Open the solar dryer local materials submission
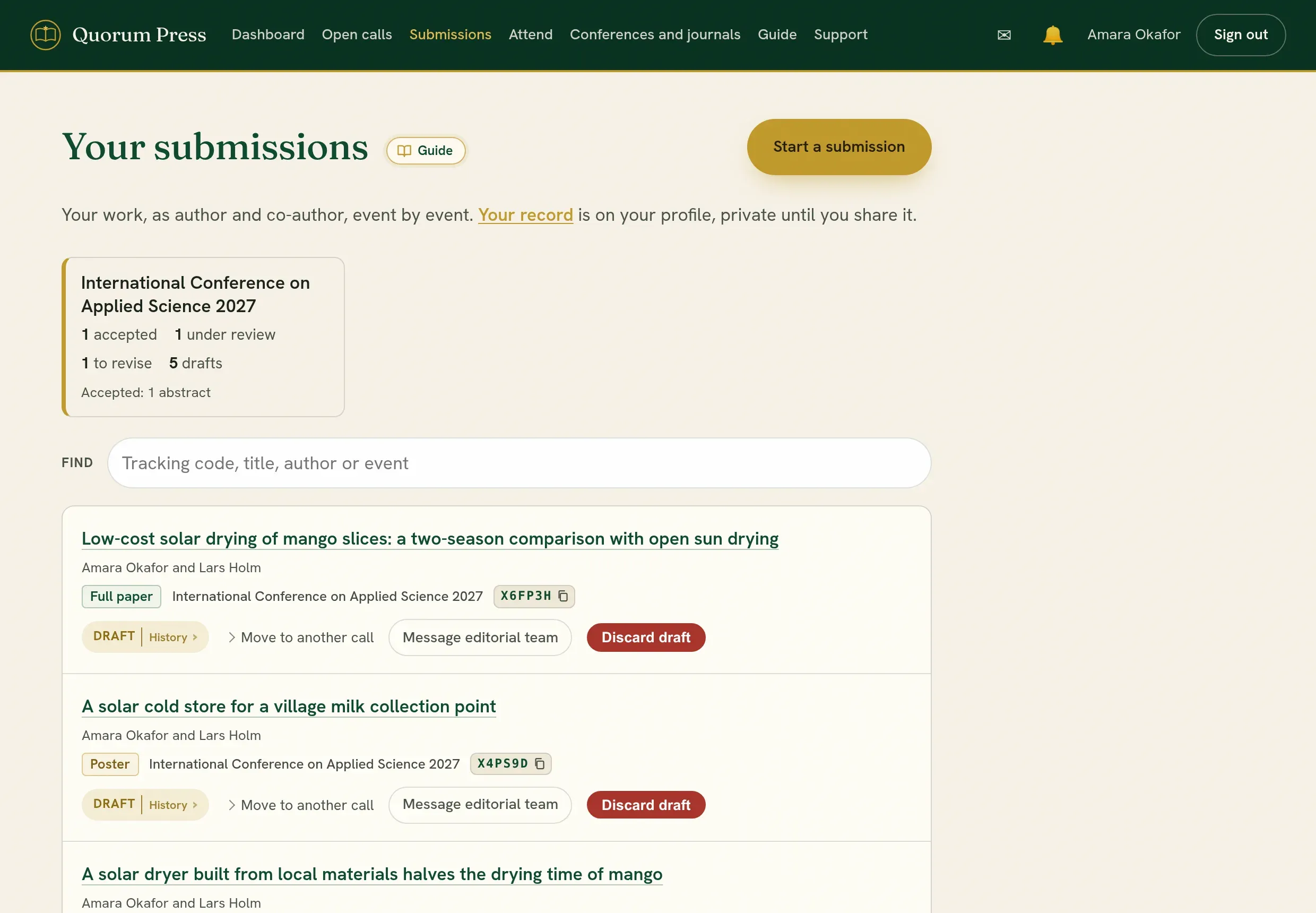The height and width of the screenshot is (913, 1316). coord(372,874)
